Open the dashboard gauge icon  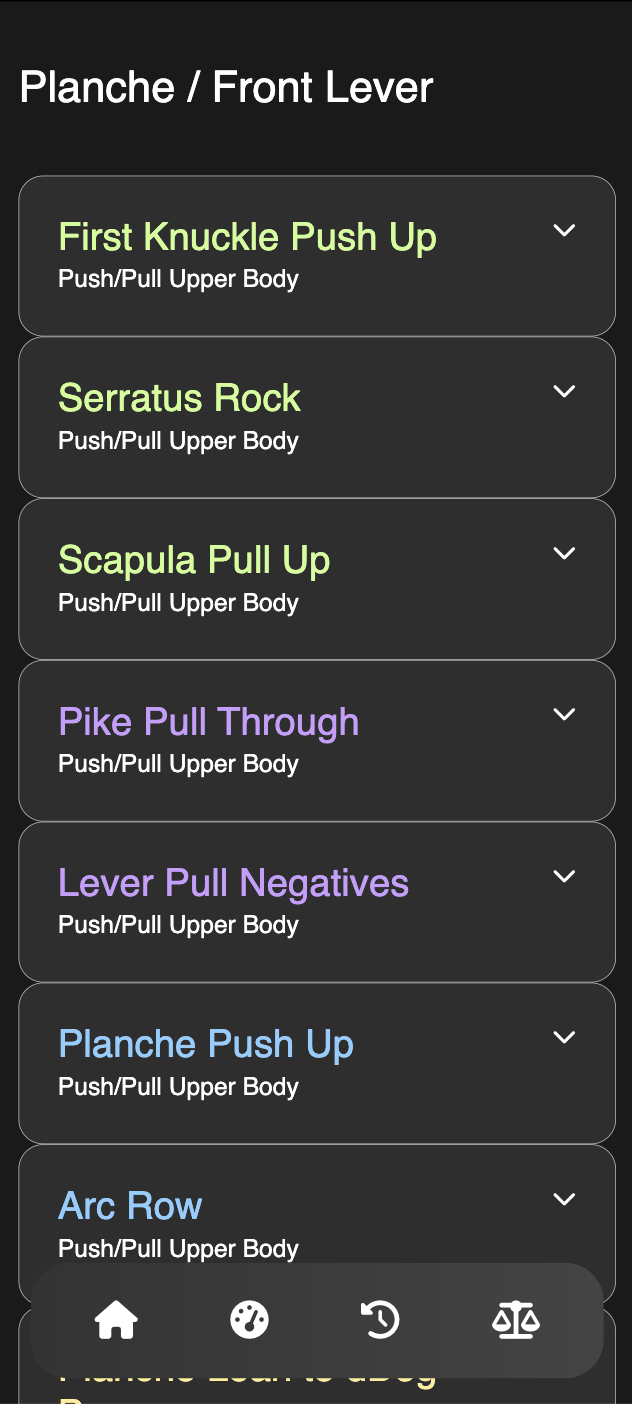coord(249,1321)
